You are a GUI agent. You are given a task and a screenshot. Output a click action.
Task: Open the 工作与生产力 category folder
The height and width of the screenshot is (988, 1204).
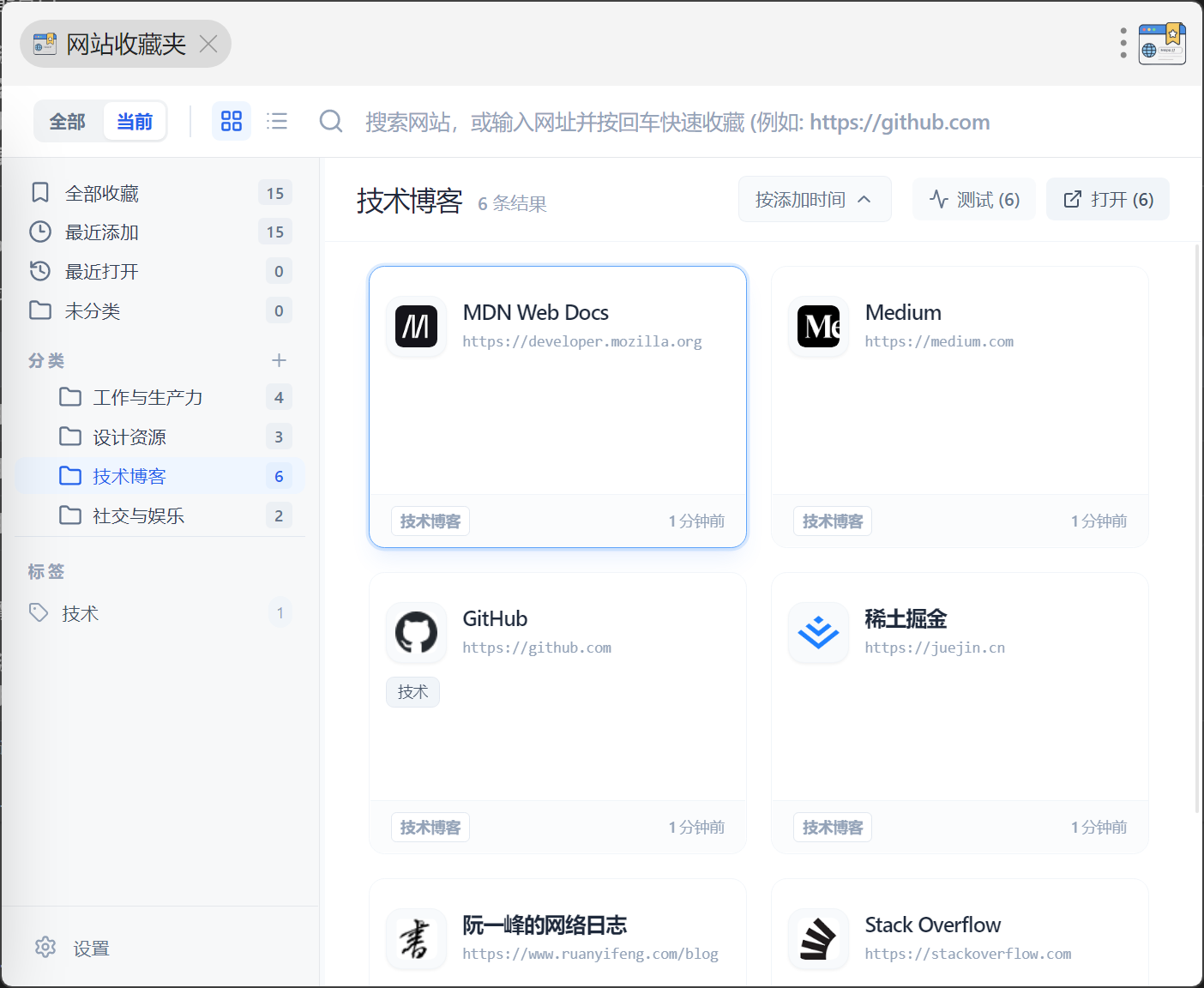click(147, 397)
